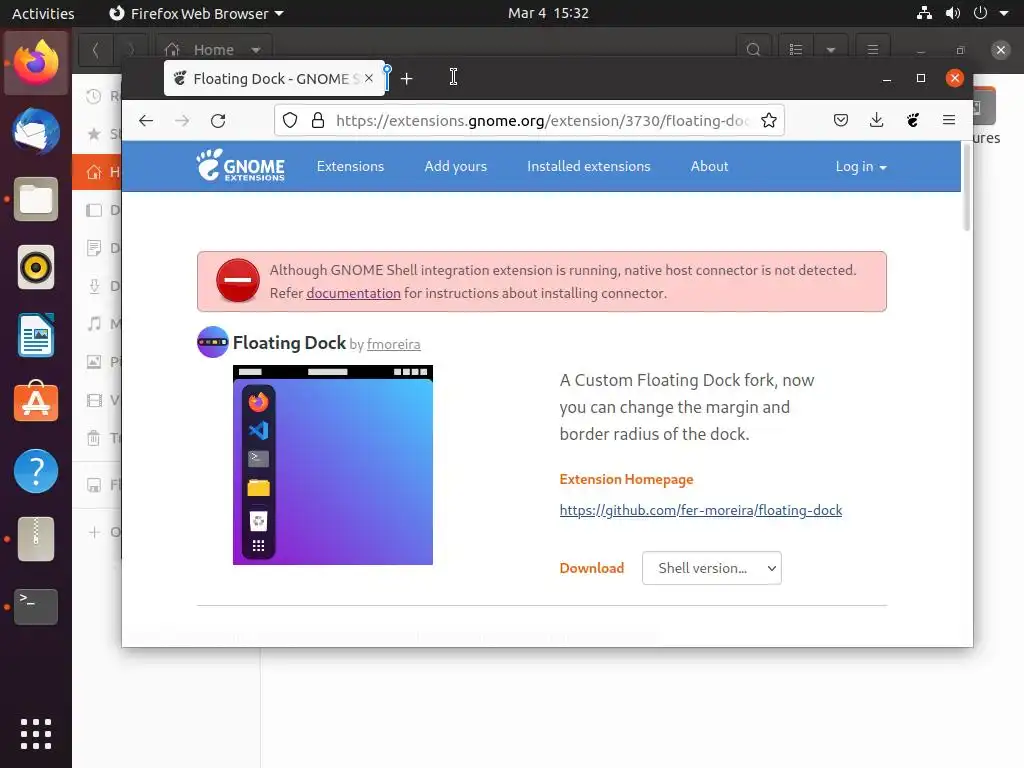Open Thunderbird Mail from dock
The image size is (1024, 768).
(36, 131)
